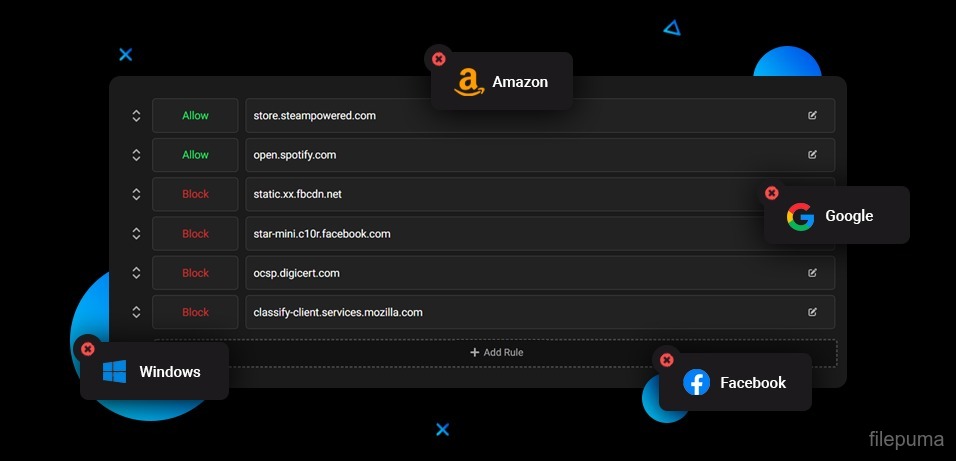Screen dimensions: 956x461
Task: Click the Add Rule button
Action: 496,352
